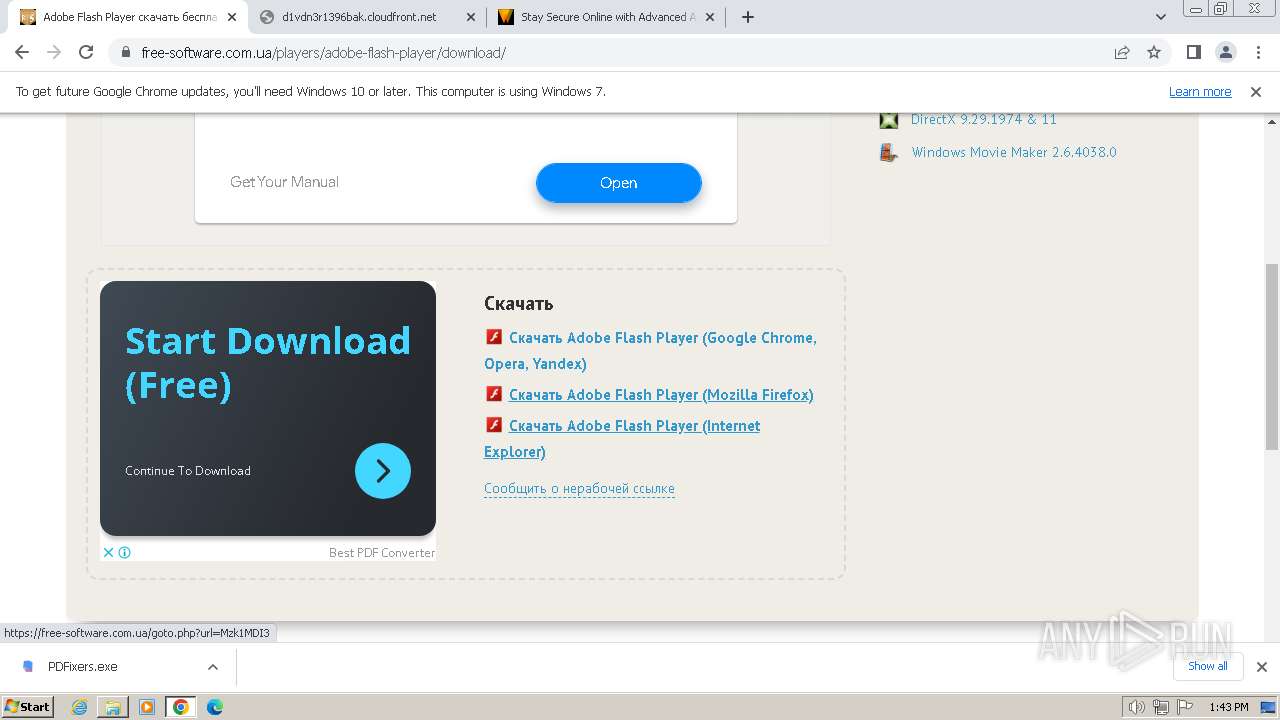Expand the tab search chevron
This screenshot has height=720, width=1280.
pyautogui.click(x=1161, y=17)
